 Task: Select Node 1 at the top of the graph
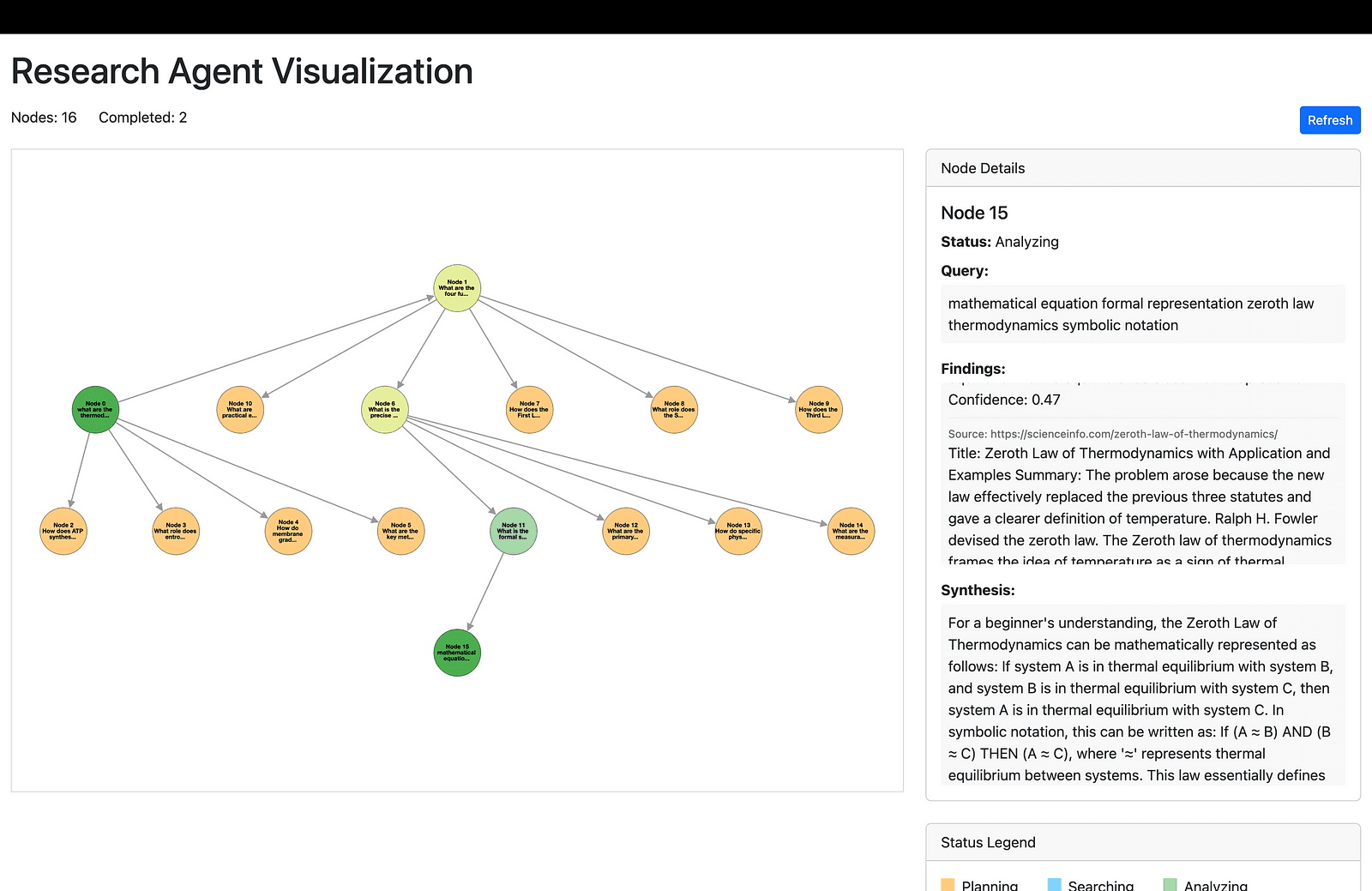[x=457, y=288]
